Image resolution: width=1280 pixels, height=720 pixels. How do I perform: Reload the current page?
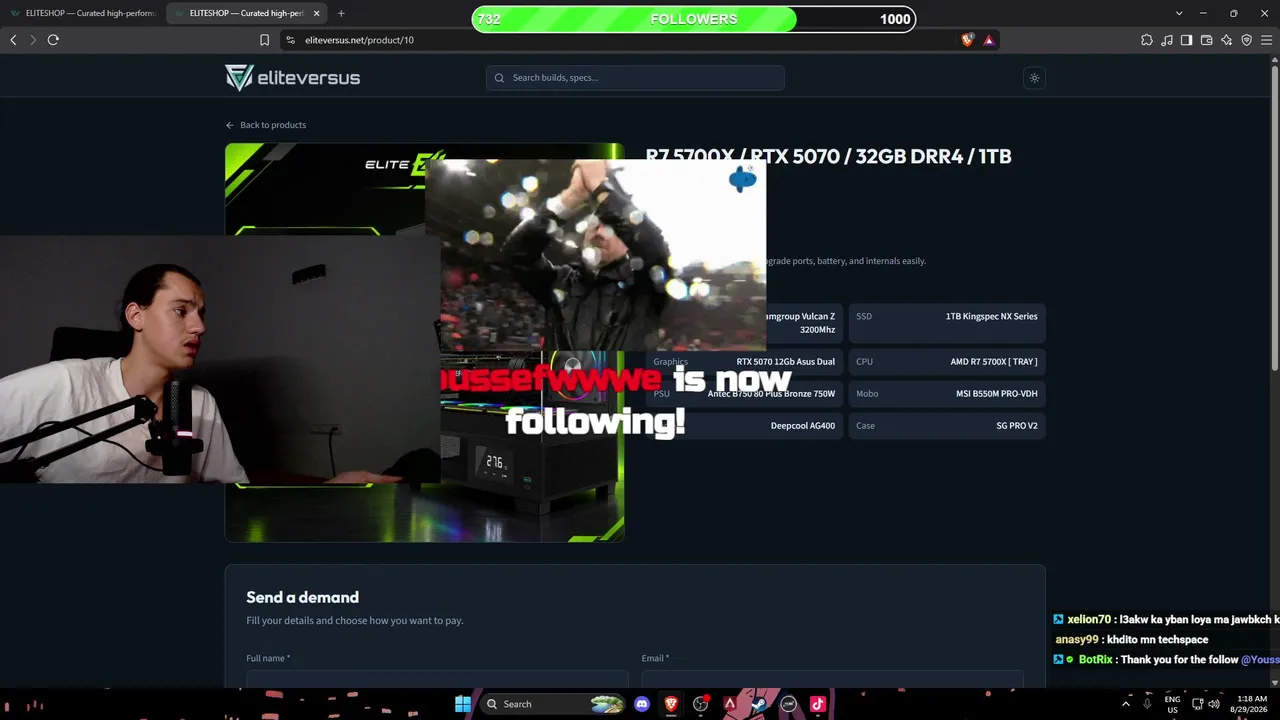(x=53, y=40)
